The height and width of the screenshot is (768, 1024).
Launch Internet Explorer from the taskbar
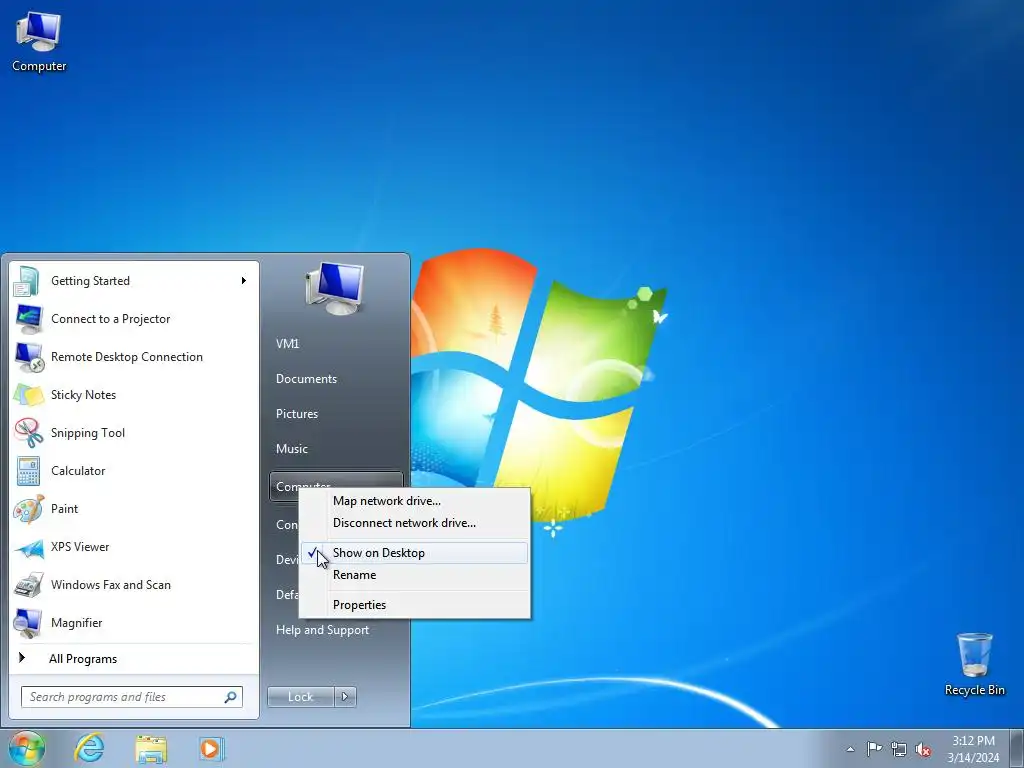pos(89,748)
